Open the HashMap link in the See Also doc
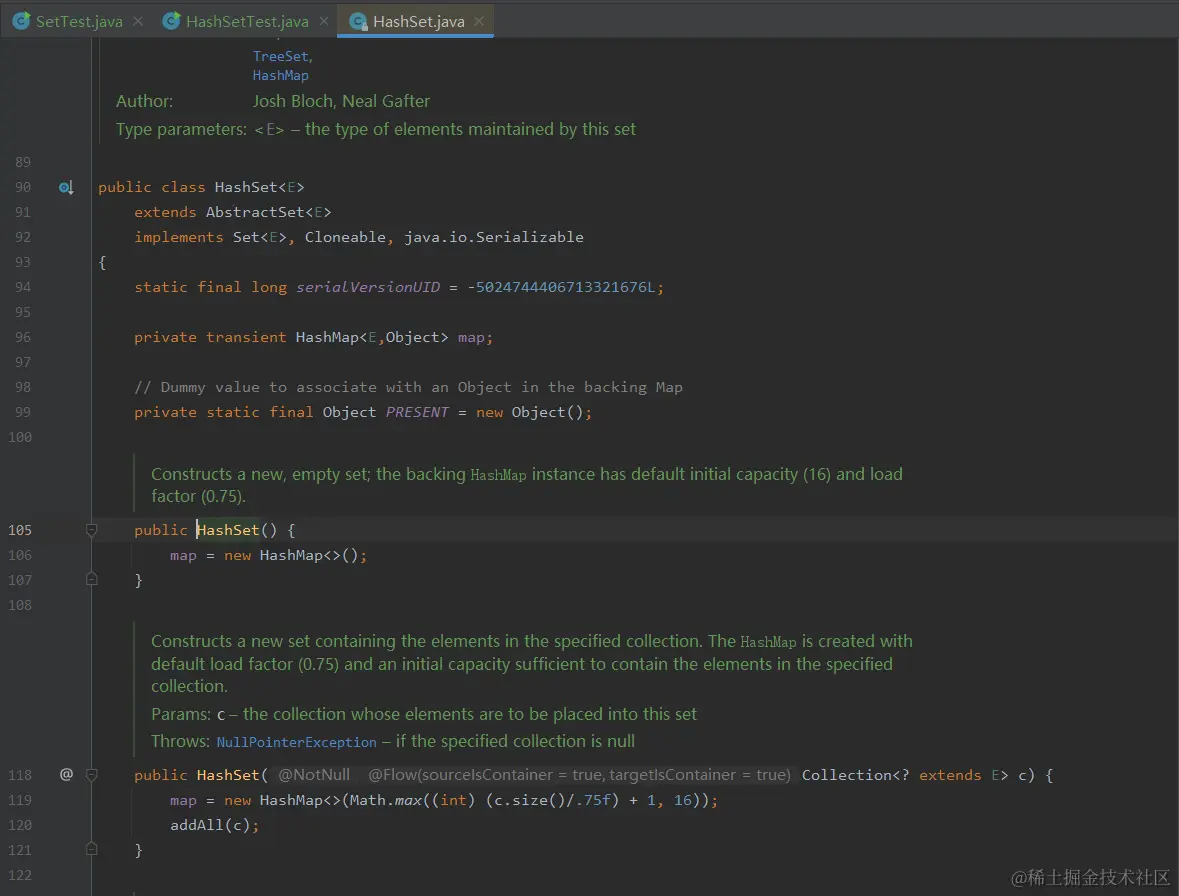The image size is (1179, 896). coord(280,75)
